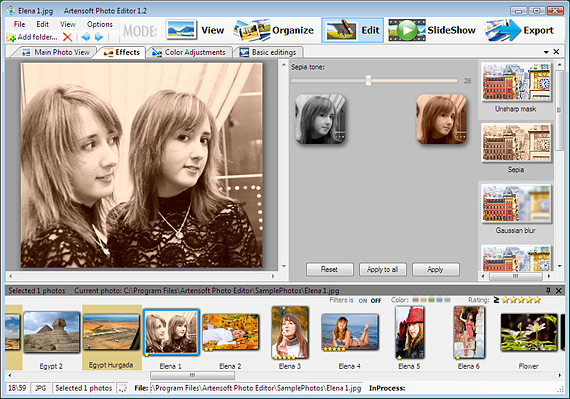The width and height of the screenshot is (570, 399).
Task: Turn filters OFF
Action: [376, 301]
